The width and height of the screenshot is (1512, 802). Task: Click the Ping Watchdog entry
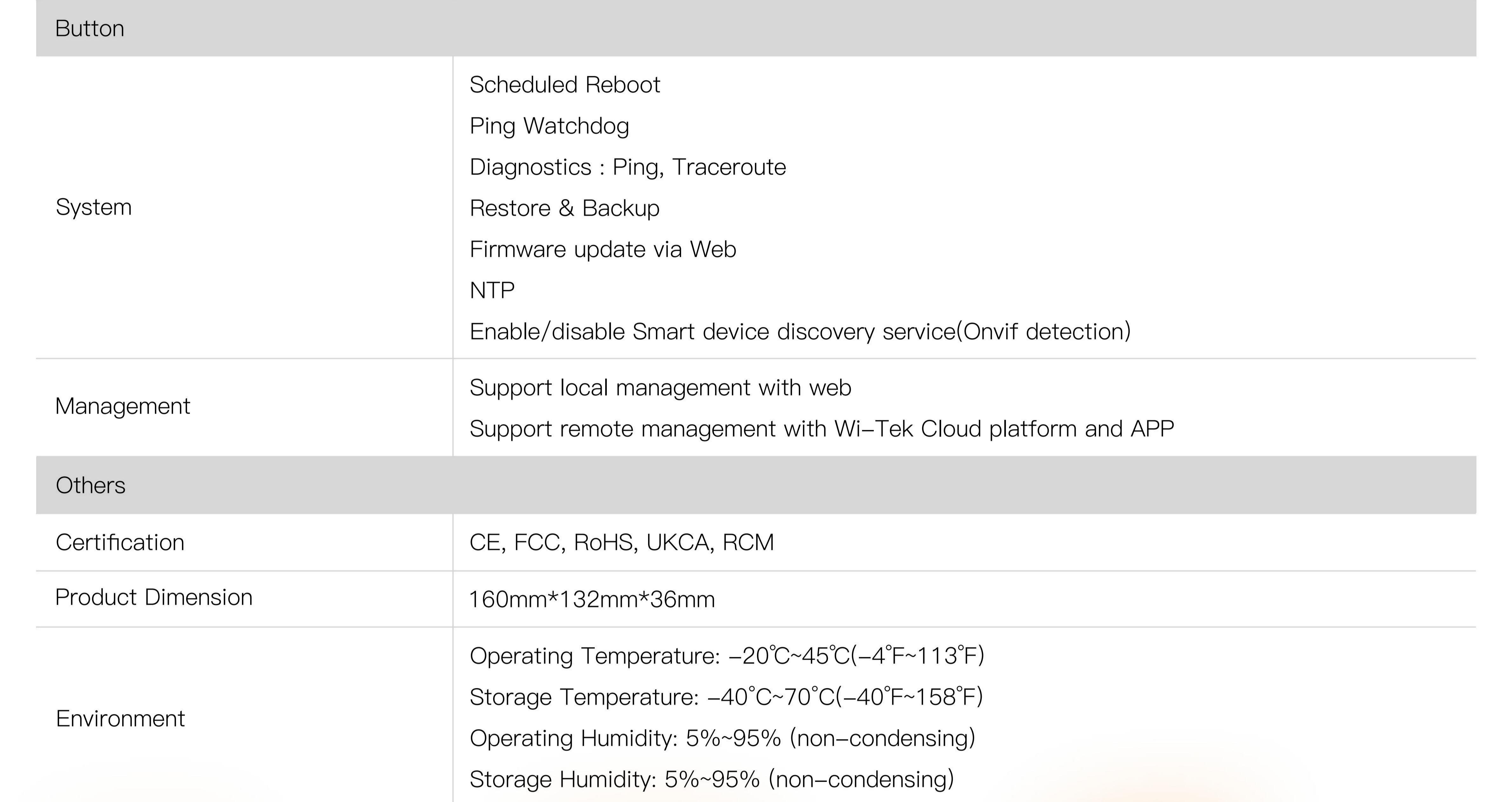[549, 126]
